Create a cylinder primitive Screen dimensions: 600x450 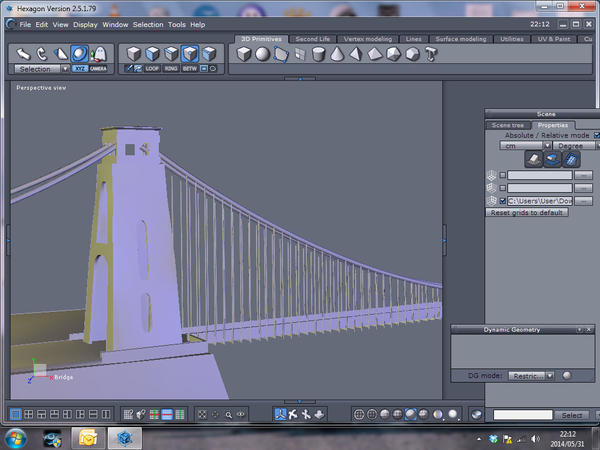(318, 54)
